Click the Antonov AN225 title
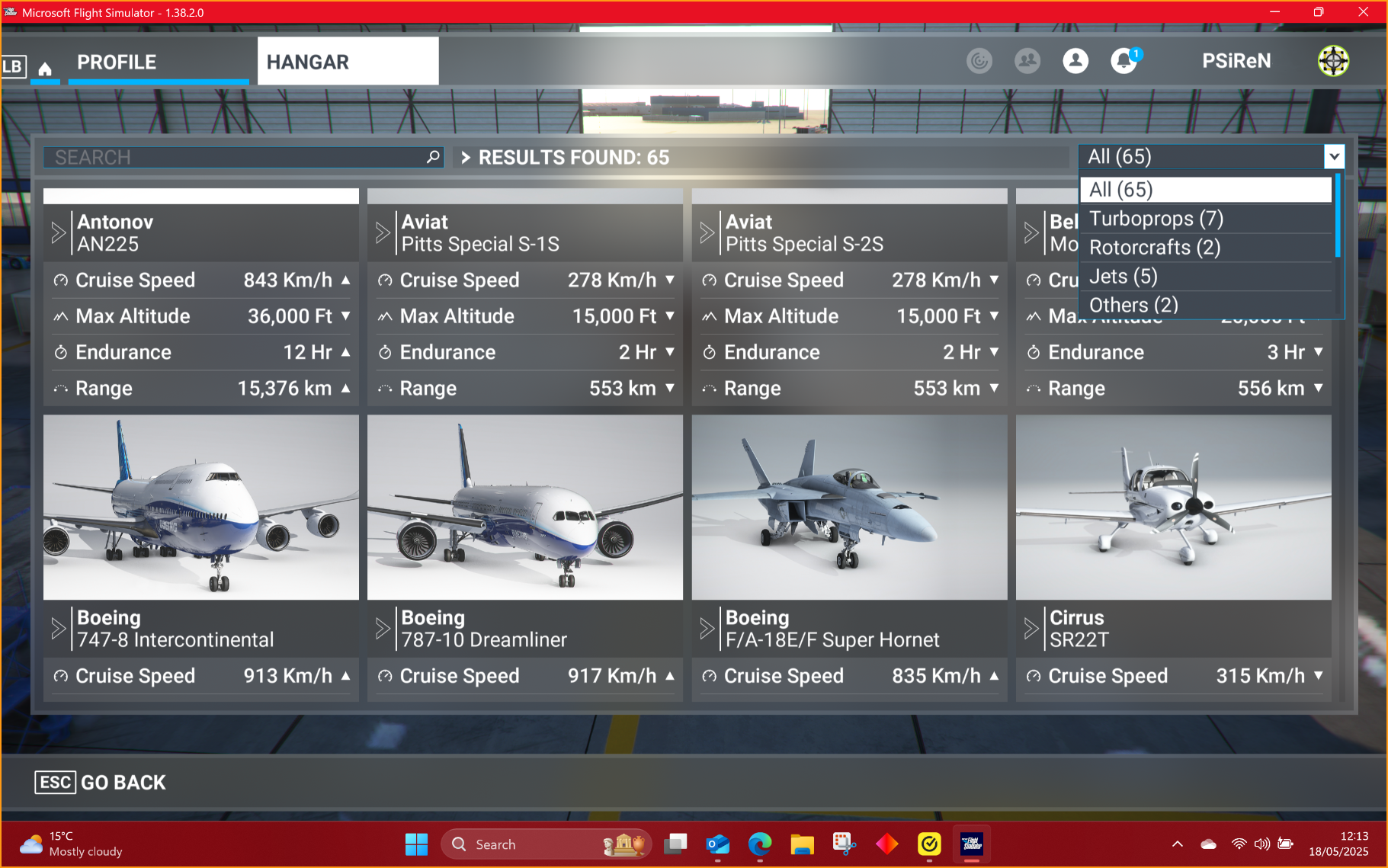The height and width of the screenshot is (868, 1388). point(115,232)
